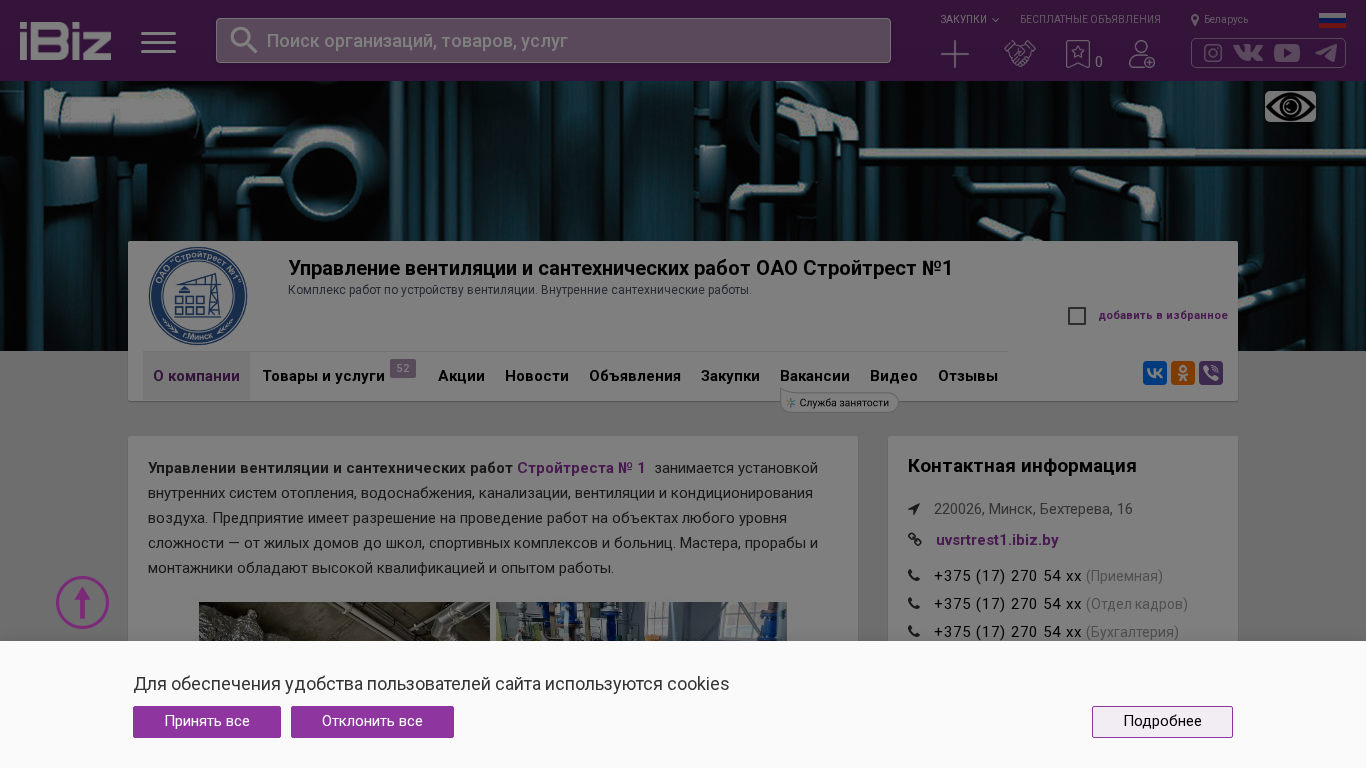Open the favorites bookmark star icon
1366x768 pixels.
point(1078,54)
